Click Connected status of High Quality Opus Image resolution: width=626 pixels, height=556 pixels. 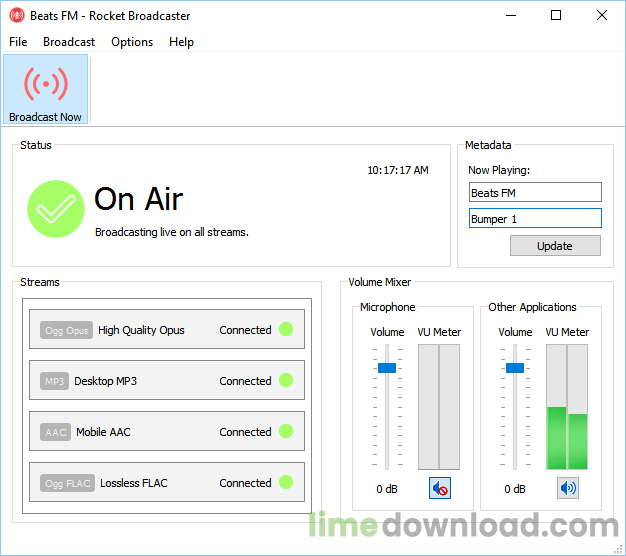click(x=246, y=330)
